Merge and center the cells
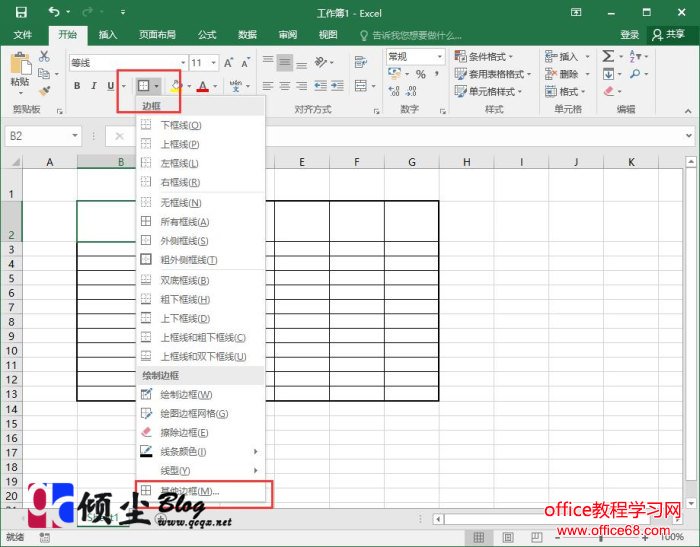This screenshot has width=700, height=547. click(x=361, y=86)
